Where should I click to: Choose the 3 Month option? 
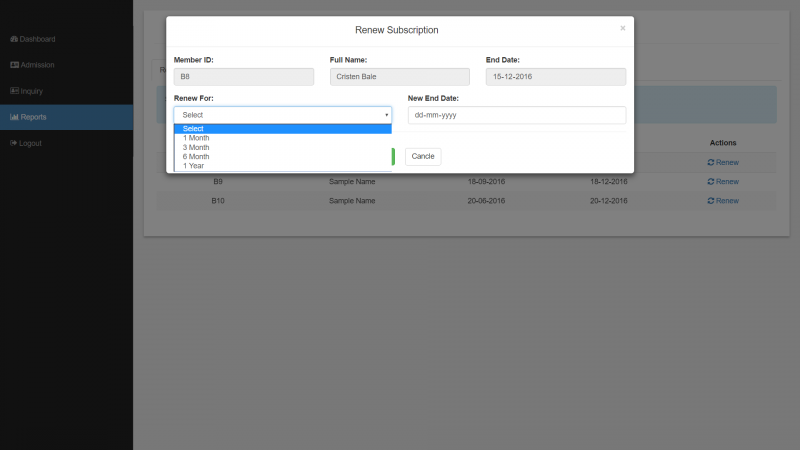(x=282, y=147)
